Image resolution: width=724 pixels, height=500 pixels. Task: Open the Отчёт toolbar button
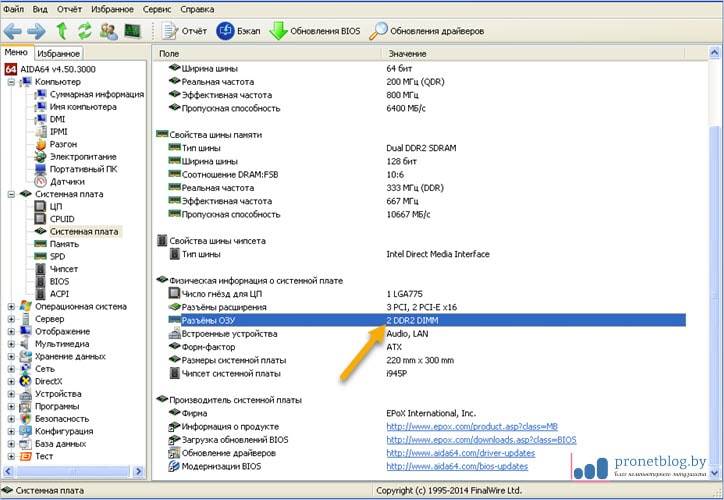pyautogui.click(x=184, y=31)
